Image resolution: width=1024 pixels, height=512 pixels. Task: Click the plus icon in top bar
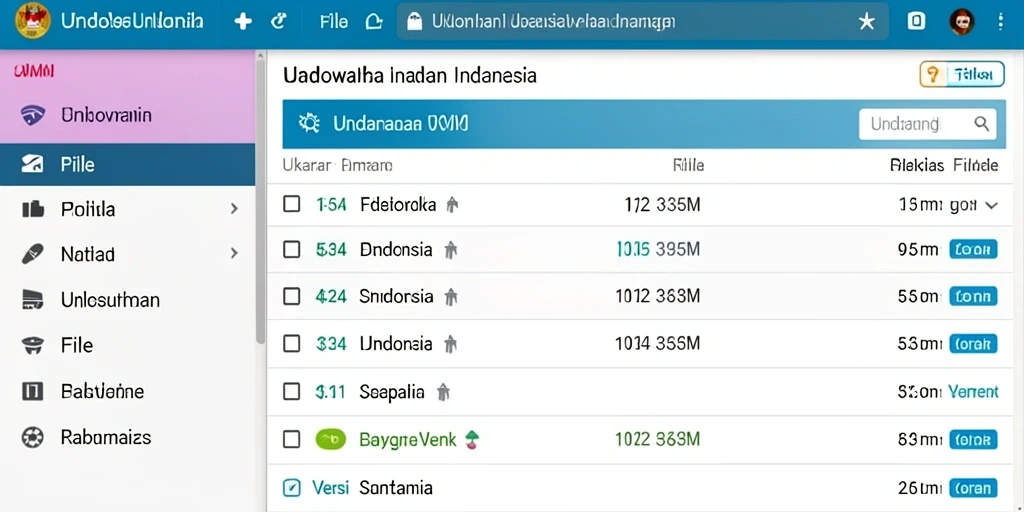click(x=243, y=22)
